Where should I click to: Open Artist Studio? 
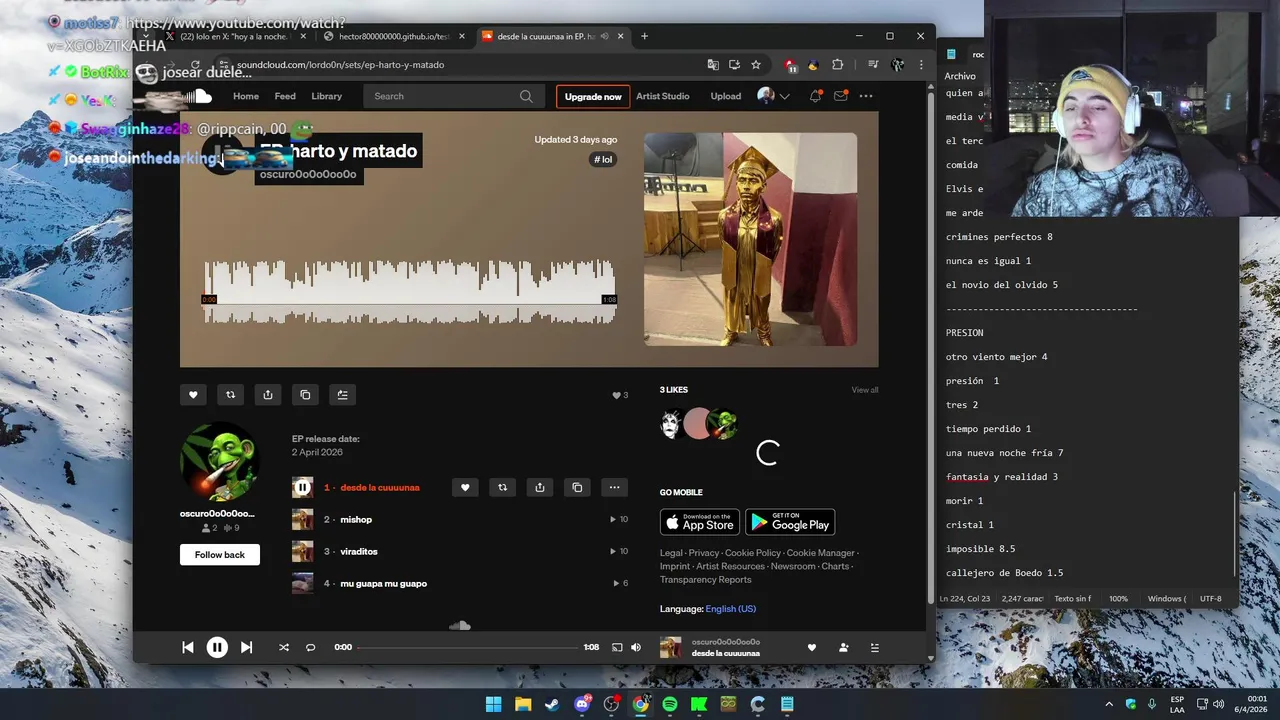click(663, 96)
